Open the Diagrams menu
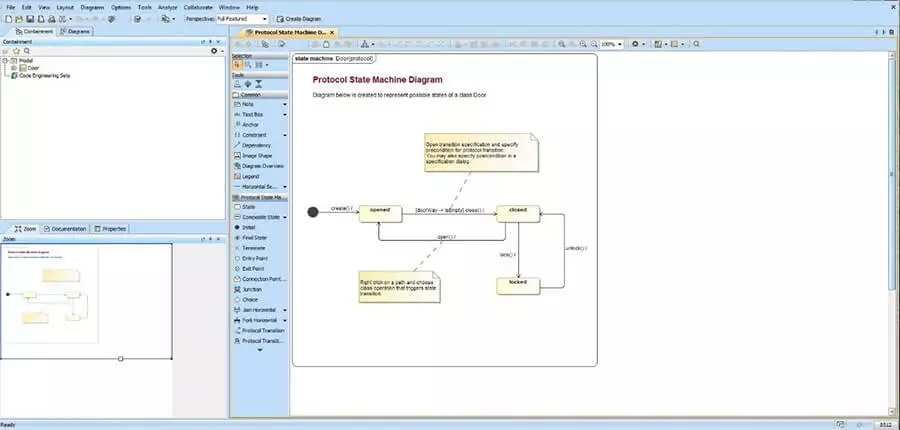This screenshot has width=900, height=430. coord(92,7)
